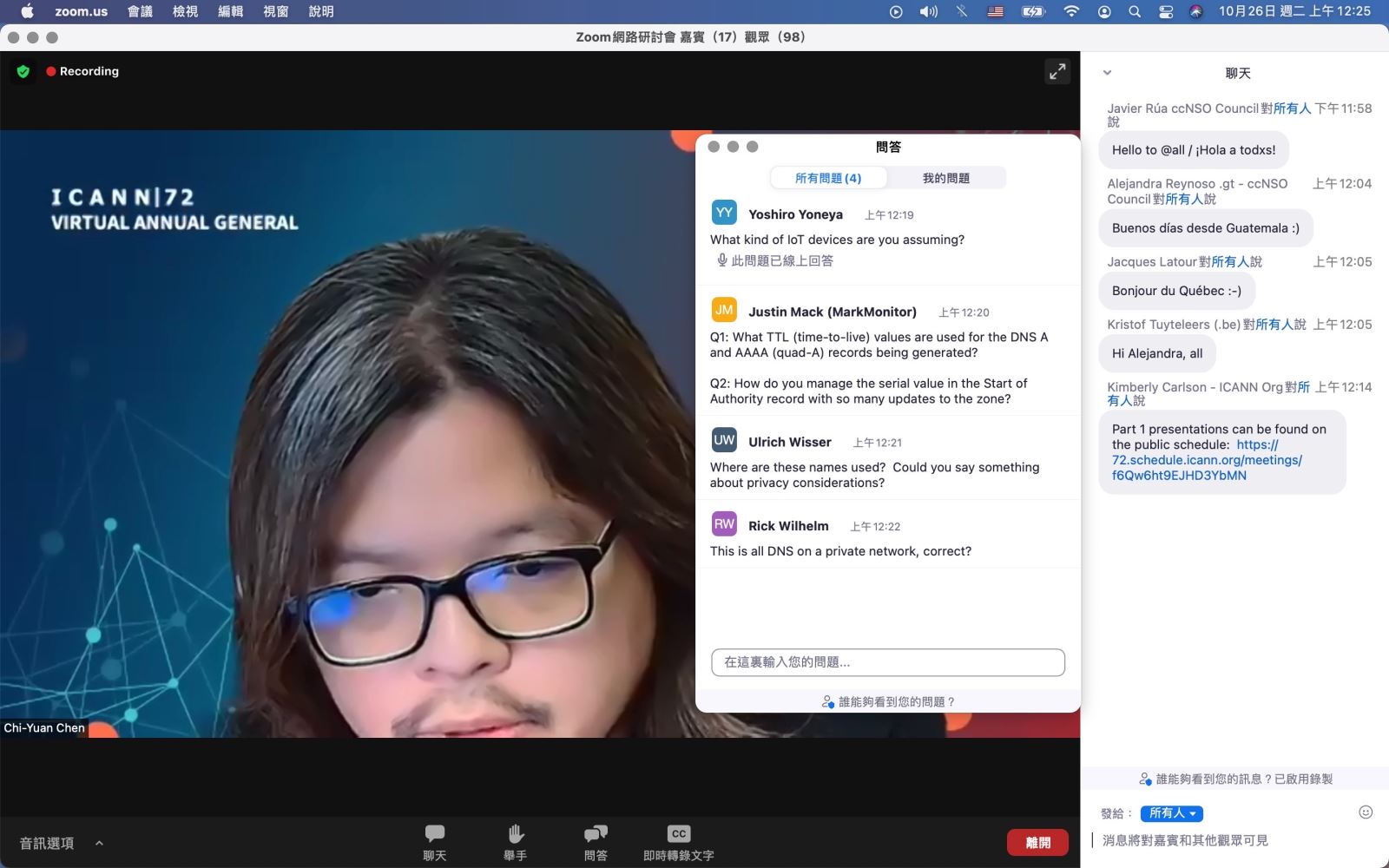Select Justin Mack's TTL values question
The height and width of the screenshot is (868, 1389).
(x=879, y=345)
